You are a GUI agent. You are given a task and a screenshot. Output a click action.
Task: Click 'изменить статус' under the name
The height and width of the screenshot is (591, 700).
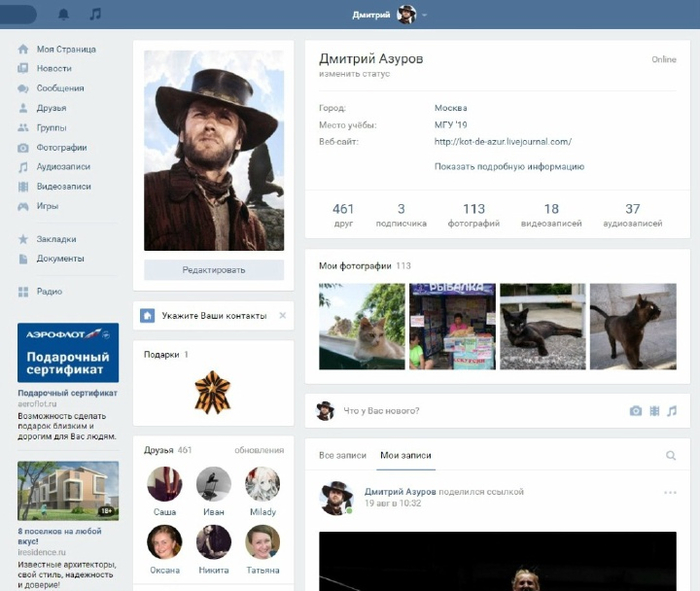click(354, 74)
